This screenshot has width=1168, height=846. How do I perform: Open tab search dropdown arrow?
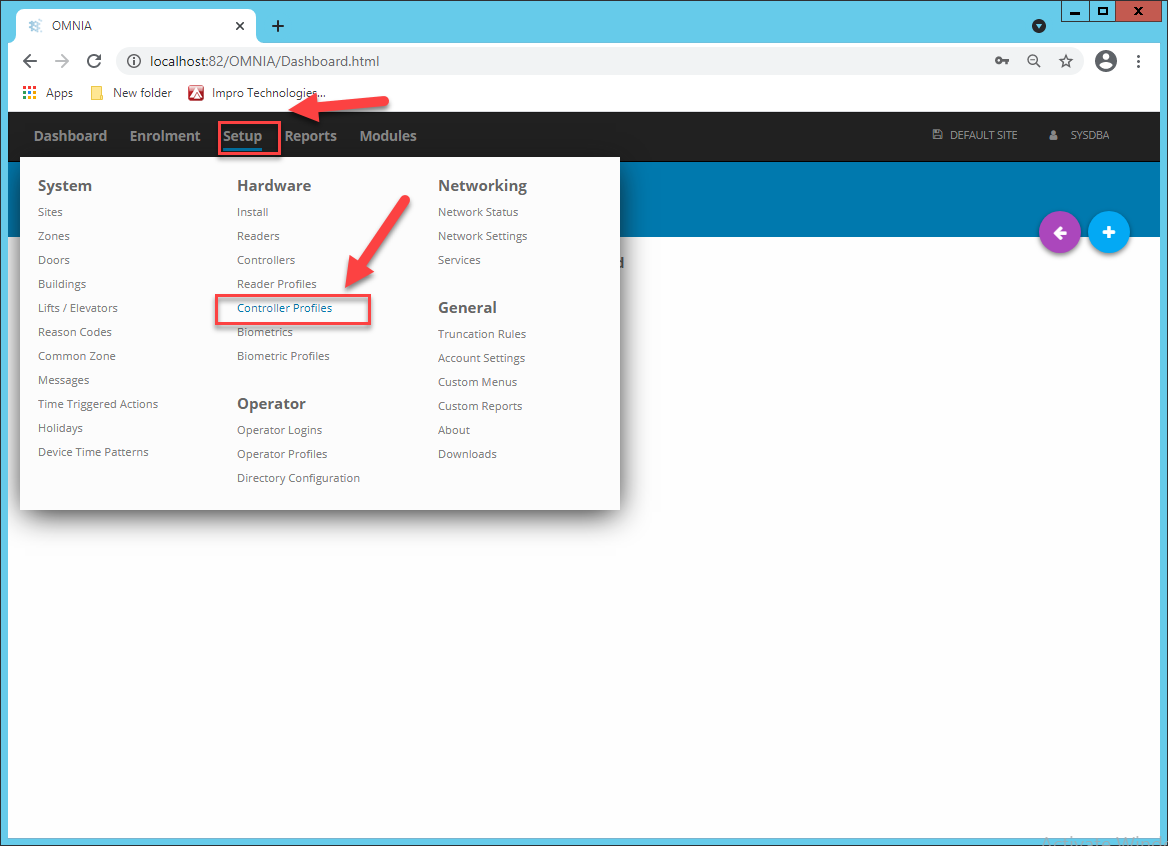coord(1038,26)
